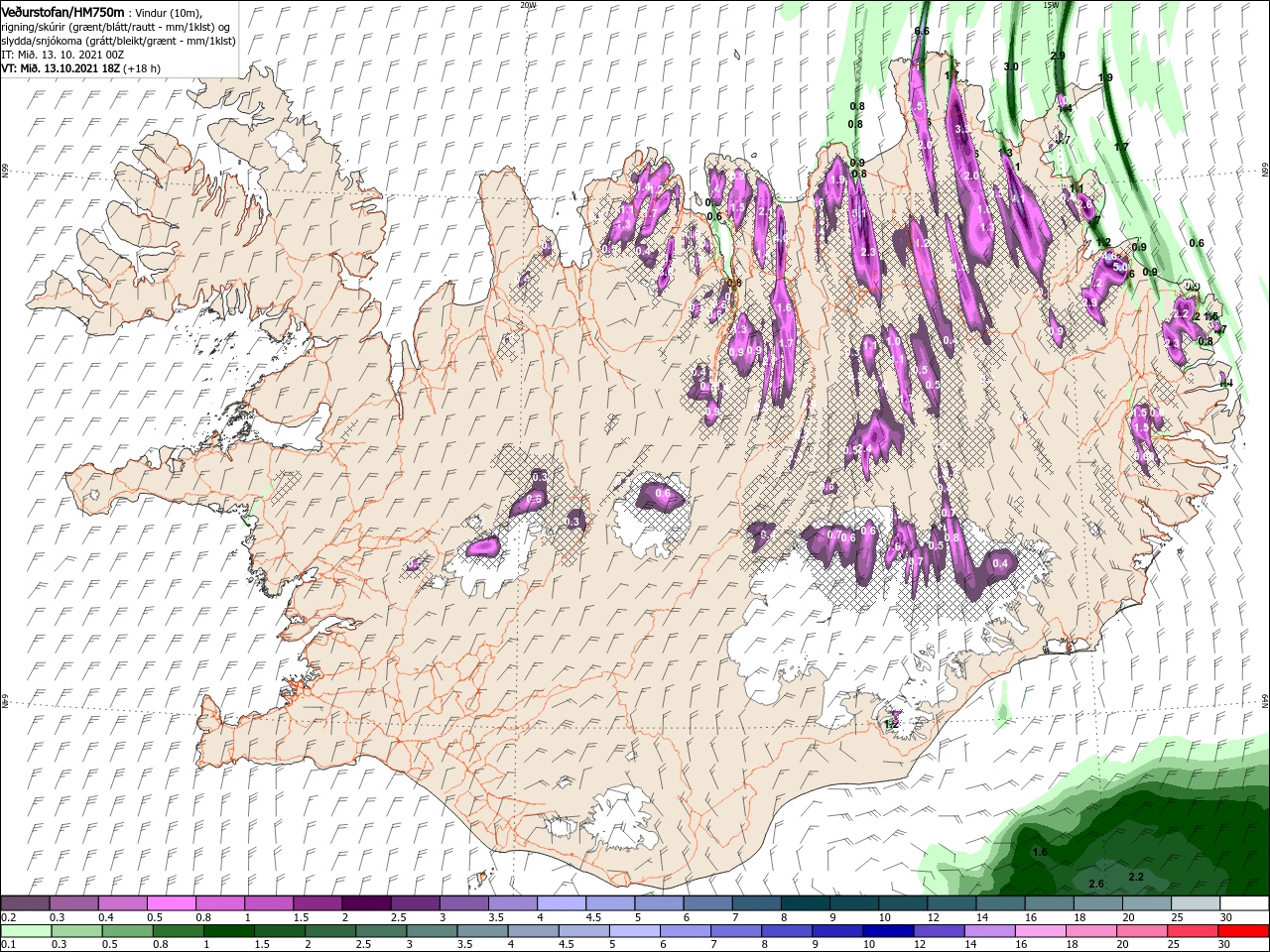Pick the upper snow scale swatch labelled 18
The height and width of the screenshot is (952, 1270).
point(1097,903)
